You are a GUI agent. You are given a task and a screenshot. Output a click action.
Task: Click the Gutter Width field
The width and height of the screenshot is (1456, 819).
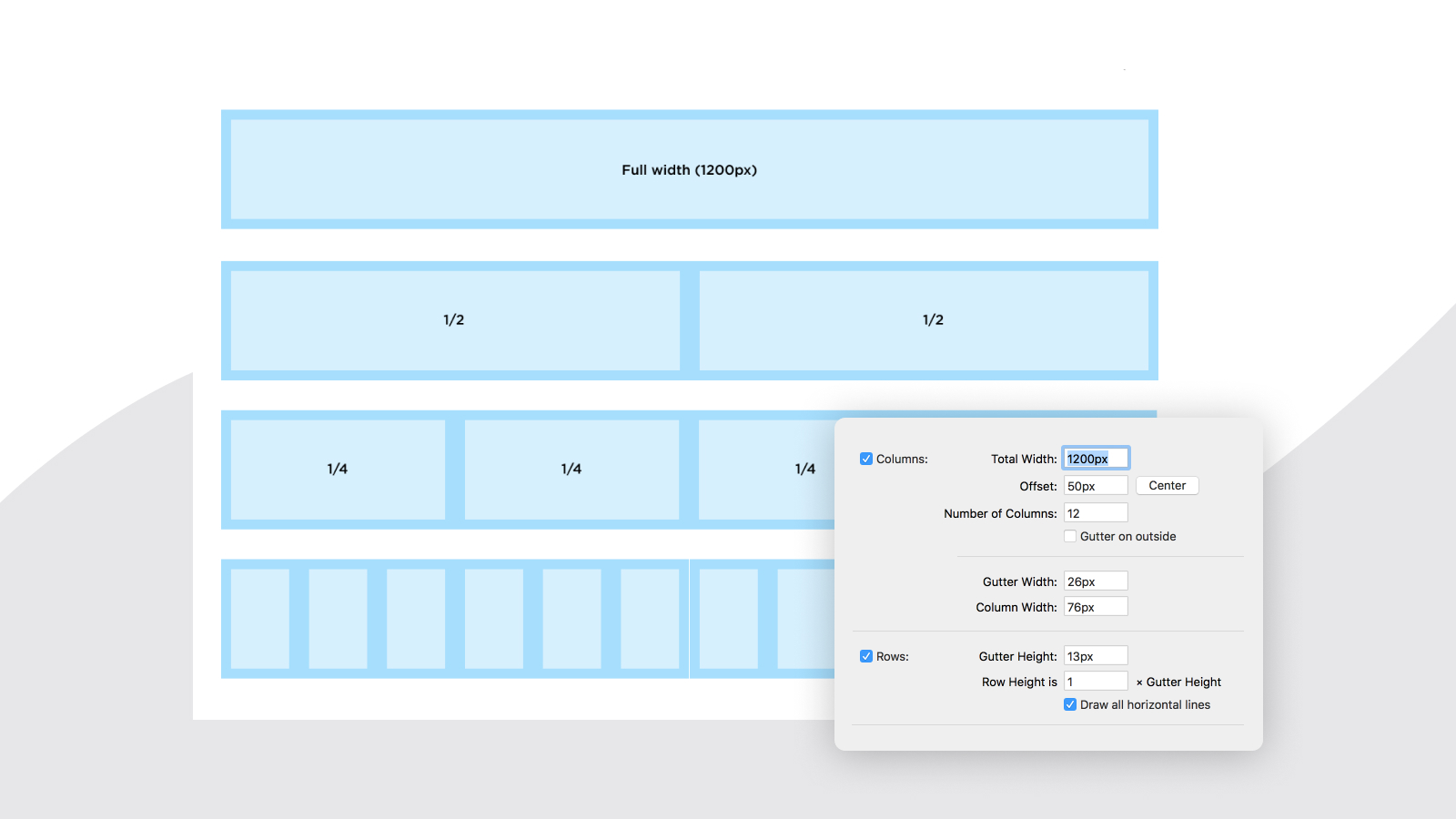click(1096, 581)
